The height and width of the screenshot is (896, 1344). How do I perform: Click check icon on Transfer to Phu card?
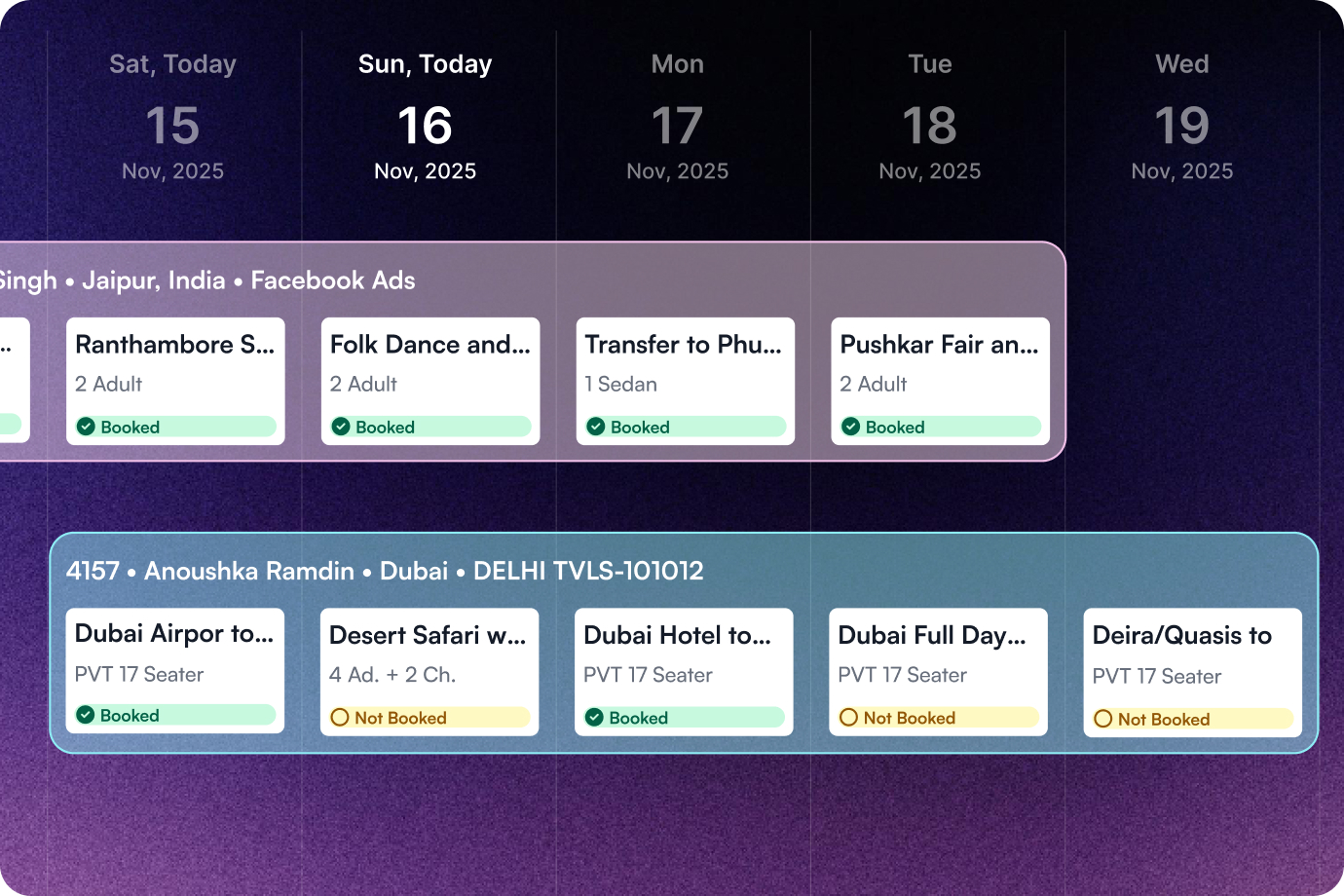(596, 427)
